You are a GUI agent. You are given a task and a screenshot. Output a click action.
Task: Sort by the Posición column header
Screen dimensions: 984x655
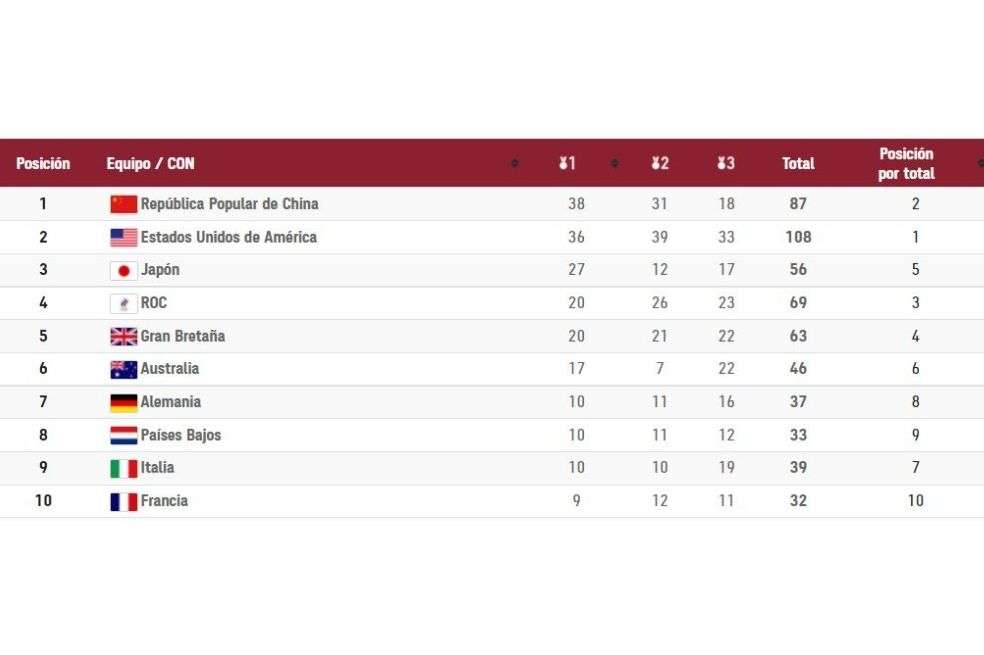click(43, 163)
